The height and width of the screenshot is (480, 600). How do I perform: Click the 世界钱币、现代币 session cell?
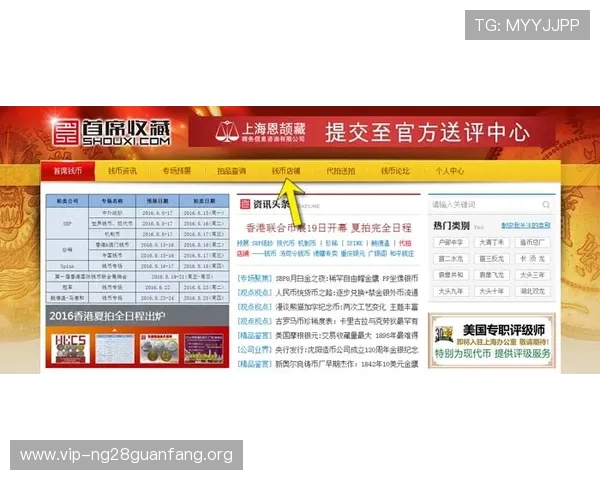[x=112, y=224]
